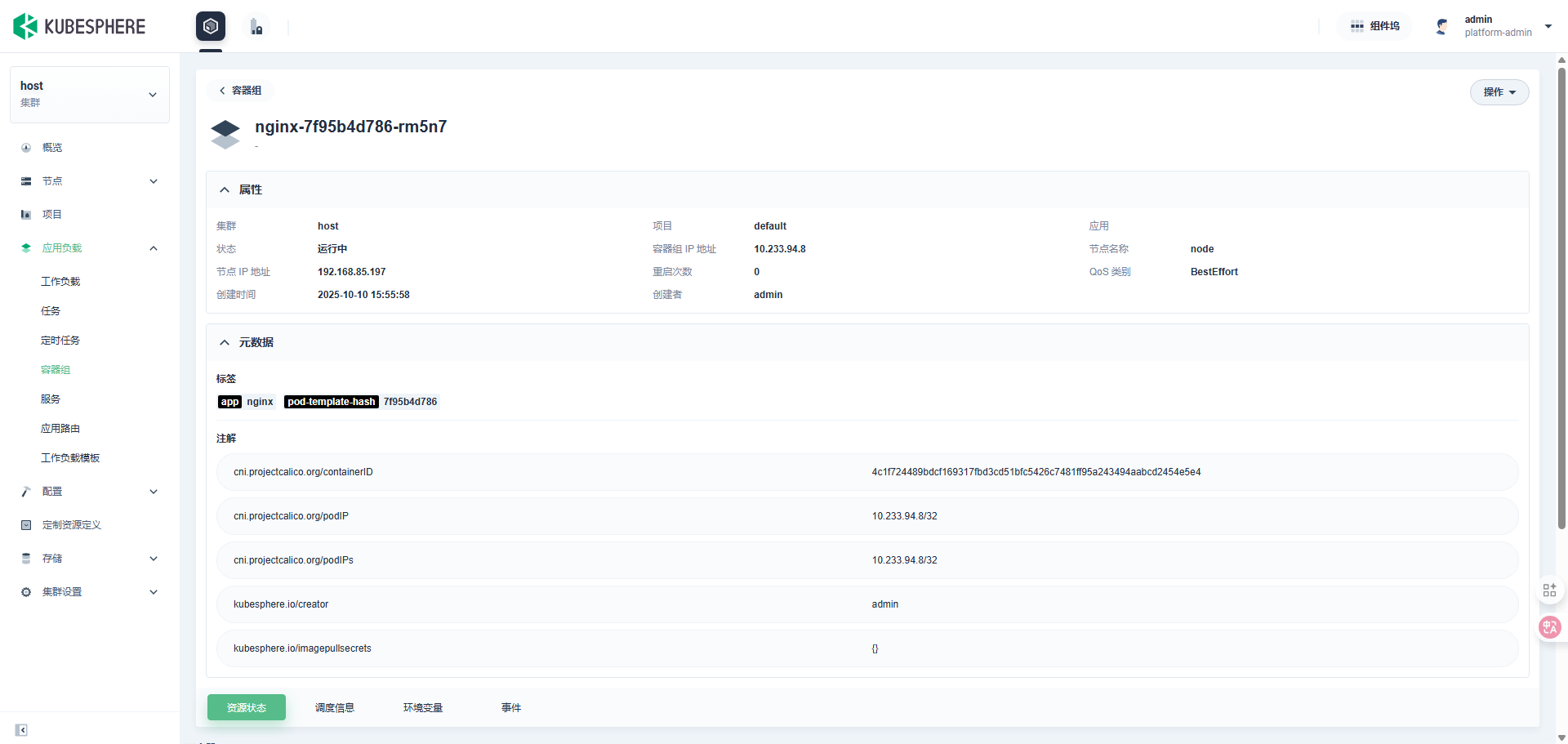Open 概览 in the sidebar
The height and width of the screenshot is (744, 1568).
[52, 148]
